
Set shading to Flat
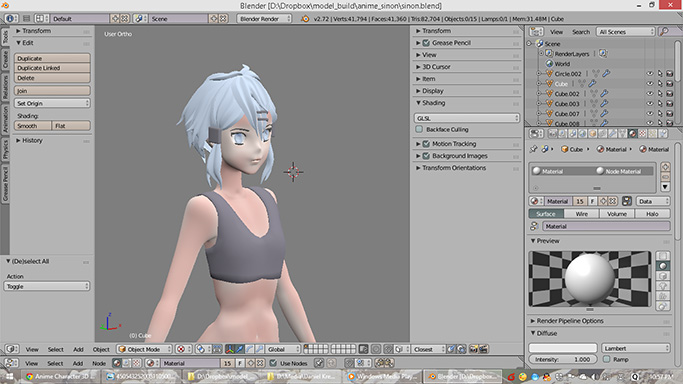pyautogui.click(x=71, y=125)
